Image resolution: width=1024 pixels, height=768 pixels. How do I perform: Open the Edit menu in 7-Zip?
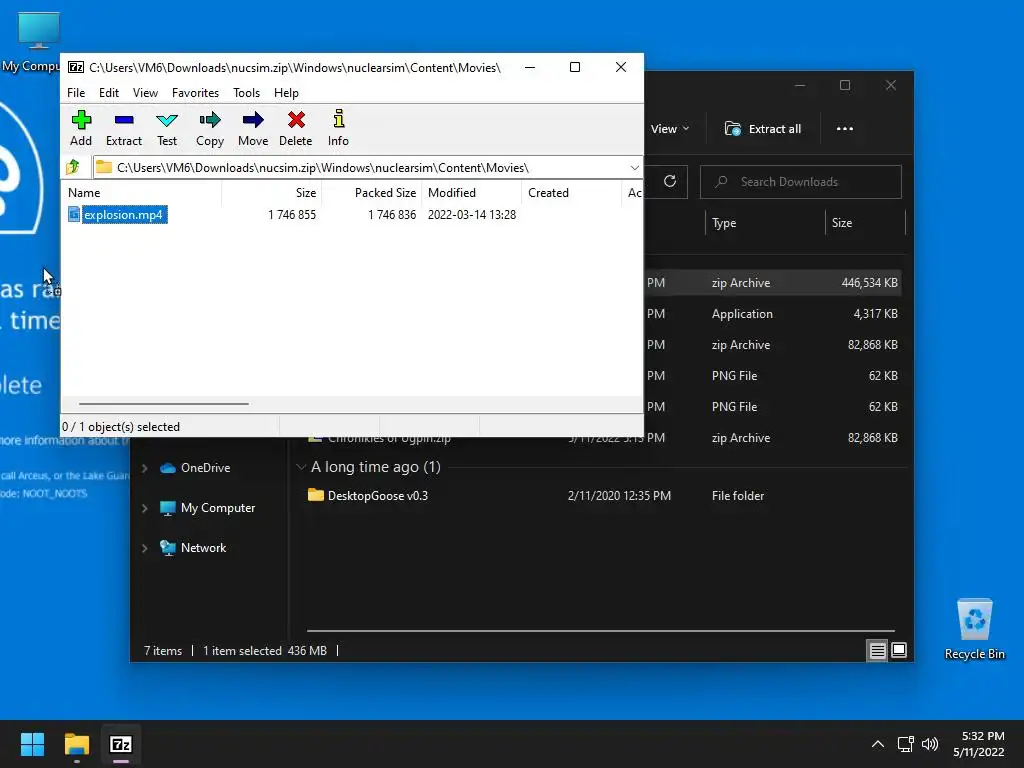coord(108,93)
